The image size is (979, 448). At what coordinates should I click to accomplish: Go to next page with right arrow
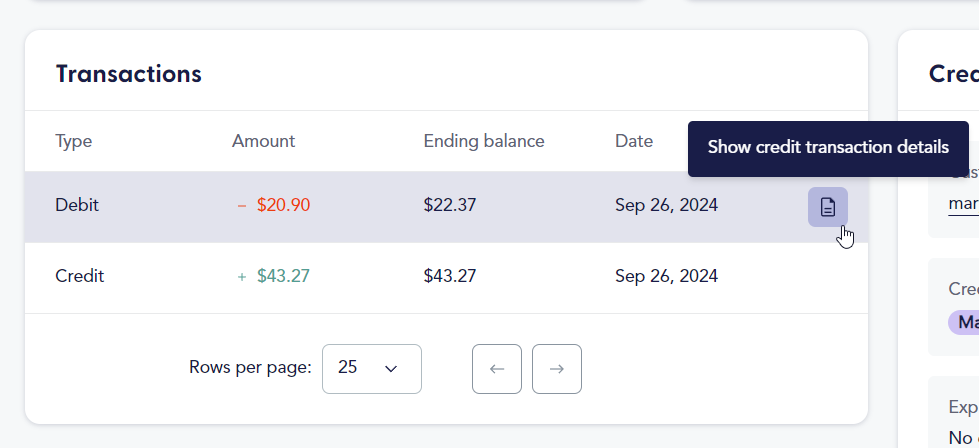click(x=556, y=369)
